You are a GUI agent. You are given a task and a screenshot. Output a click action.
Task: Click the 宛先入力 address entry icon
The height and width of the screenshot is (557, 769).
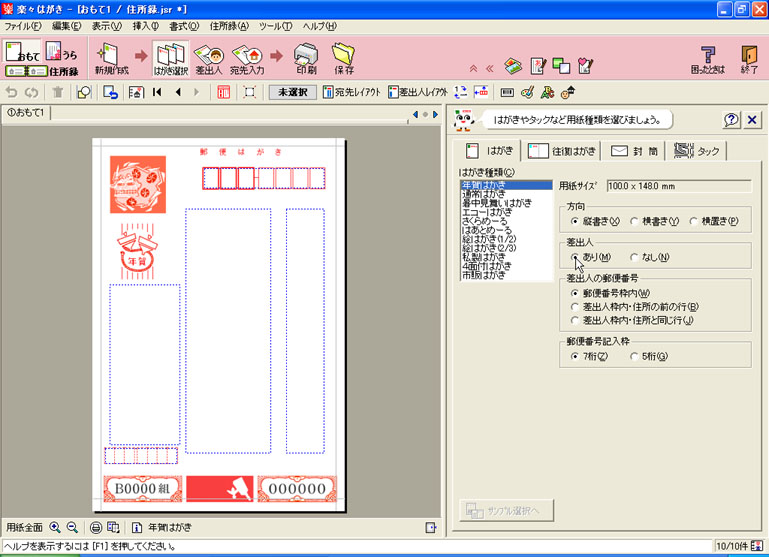(246, 58)
